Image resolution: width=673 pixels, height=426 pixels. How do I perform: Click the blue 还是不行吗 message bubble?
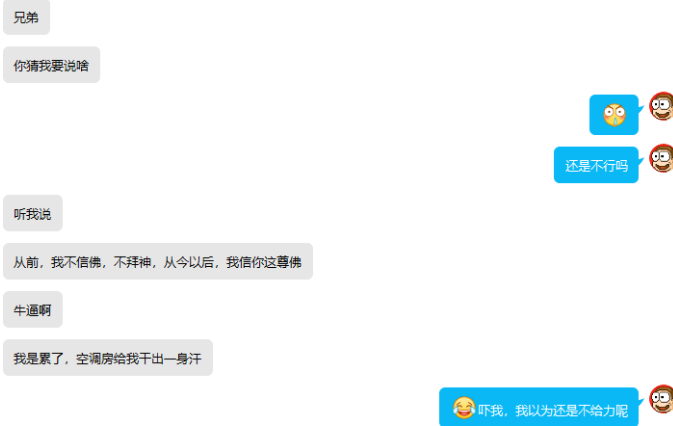[x=596, y=165]
